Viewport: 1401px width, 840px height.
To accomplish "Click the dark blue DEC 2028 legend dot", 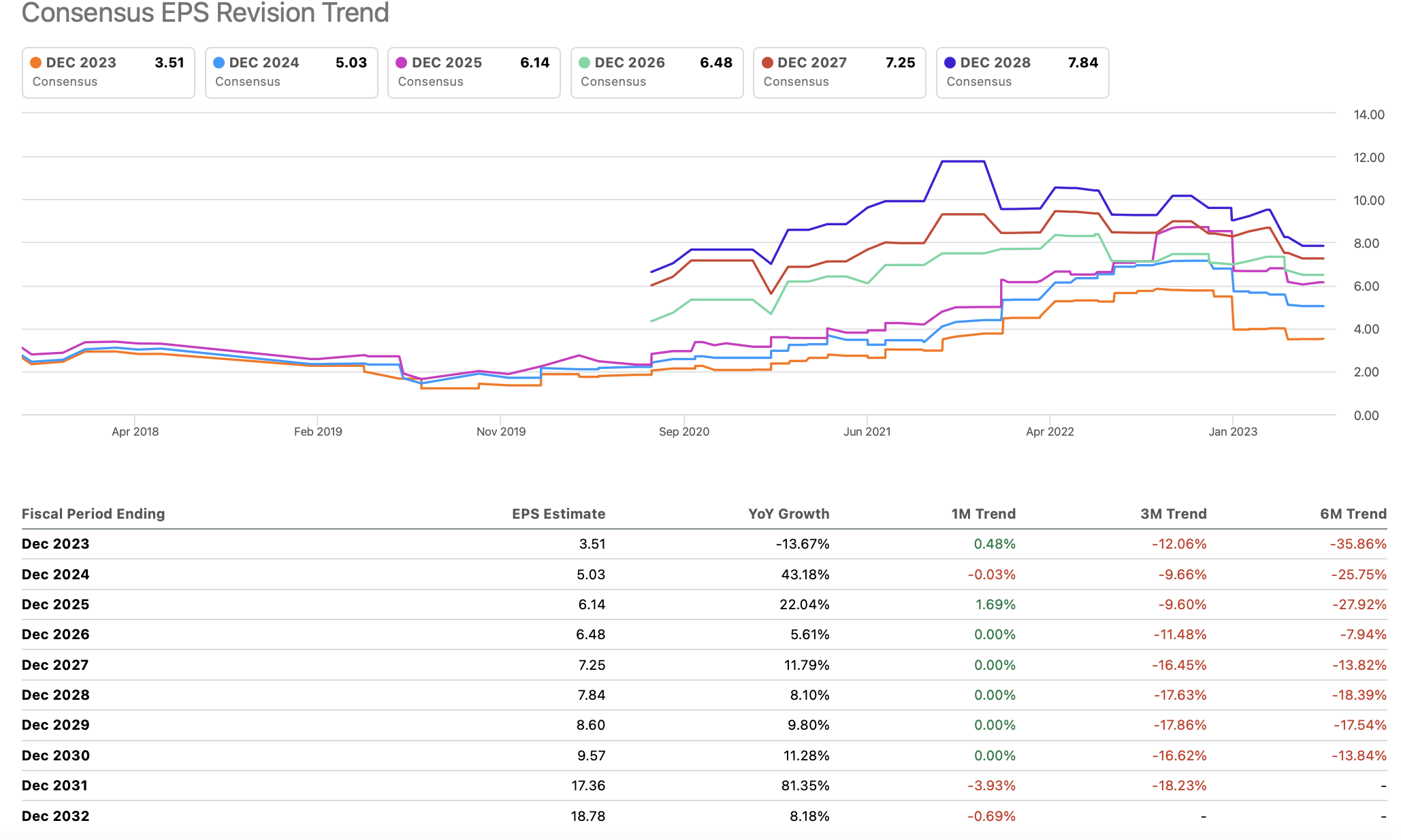I will point(950,63).
